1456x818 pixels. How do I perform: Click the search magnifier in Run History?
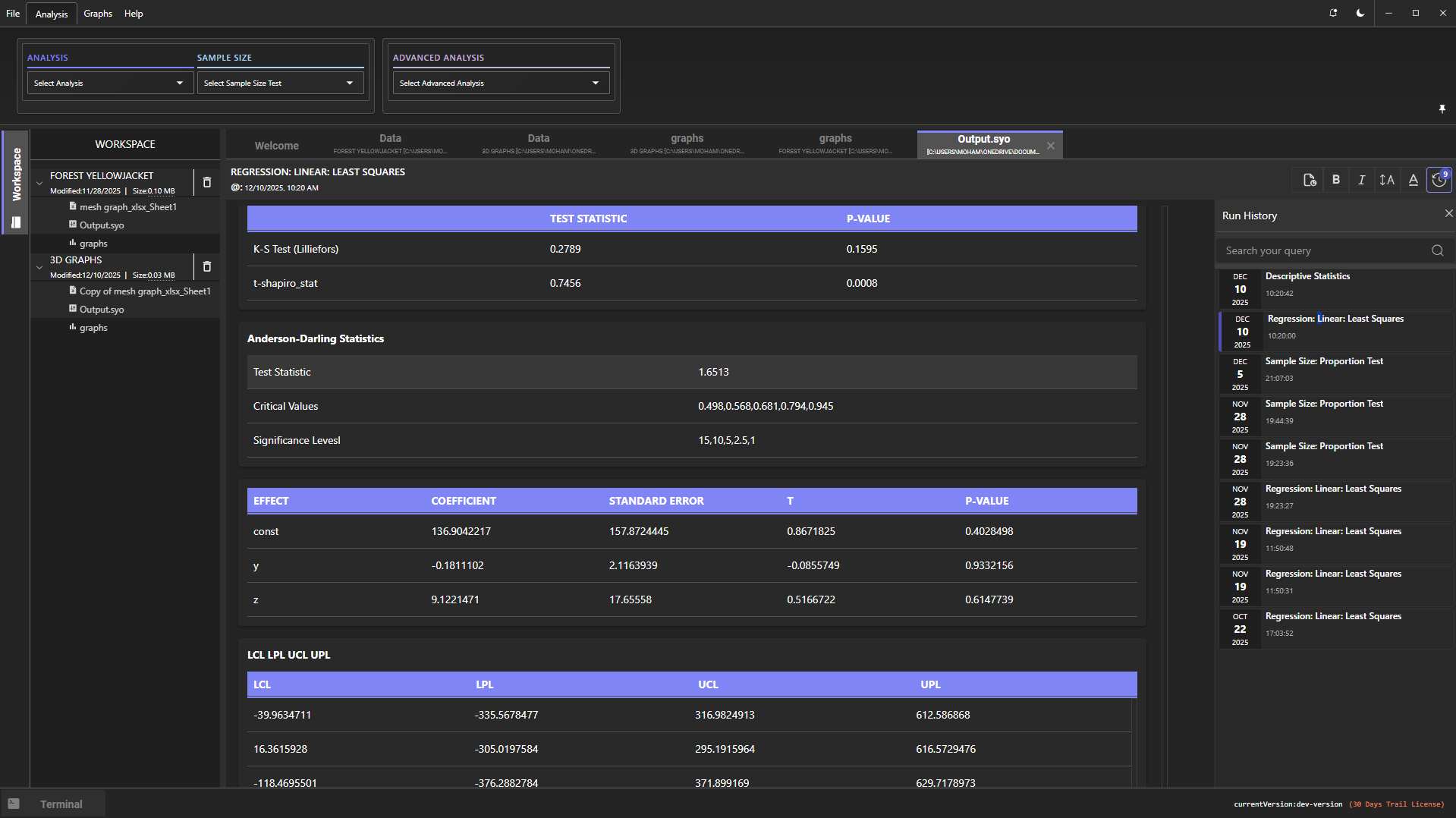pyautogui.click(x=1437, y=250)
